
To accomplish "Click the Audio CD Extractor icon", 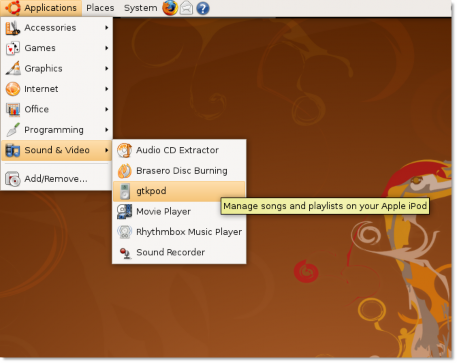I will coord(125,150).
